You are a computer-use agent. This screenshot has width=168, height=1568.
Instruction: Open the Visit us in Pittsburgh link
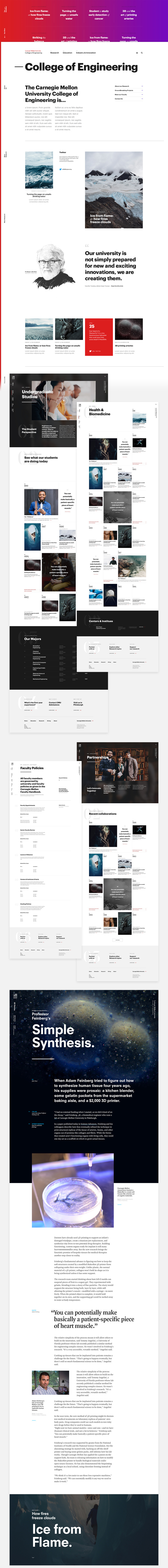point(78,704)
